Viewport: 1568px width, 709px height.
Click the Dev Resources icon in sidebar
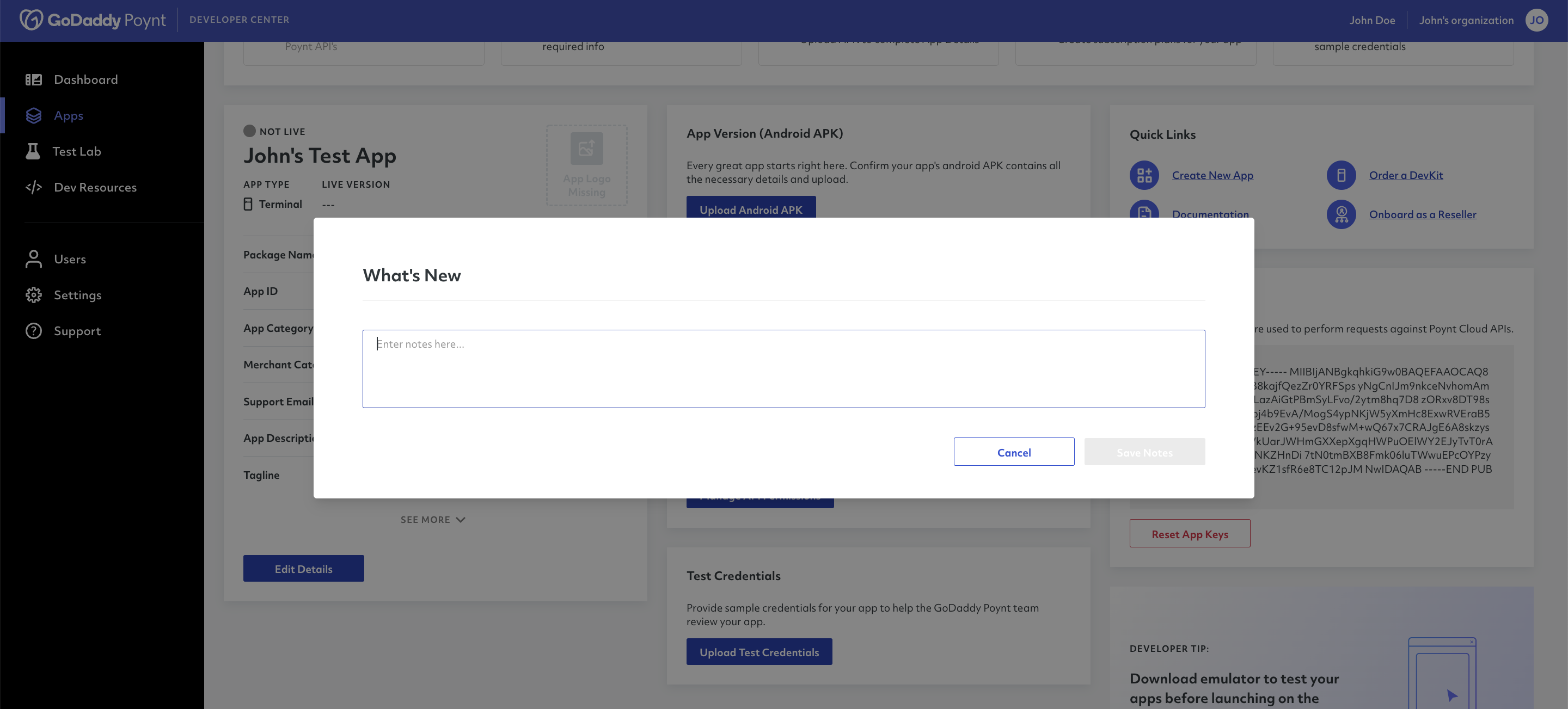[33, 187]
